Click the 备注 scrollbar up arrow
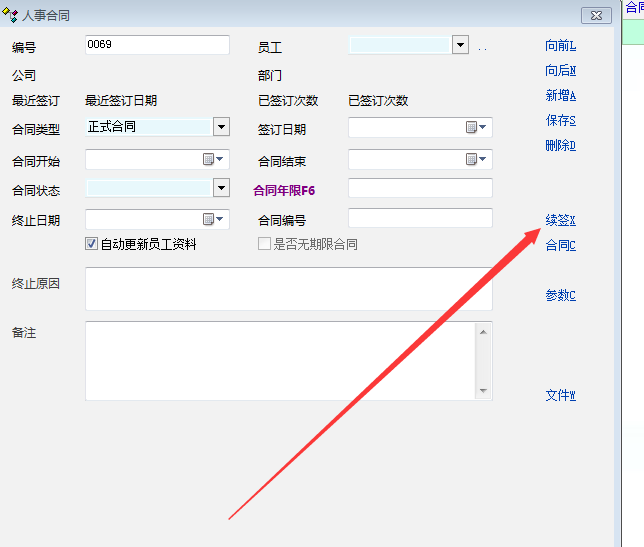The image size is (644, 547). pyautogui.click(x=483, y=332)
